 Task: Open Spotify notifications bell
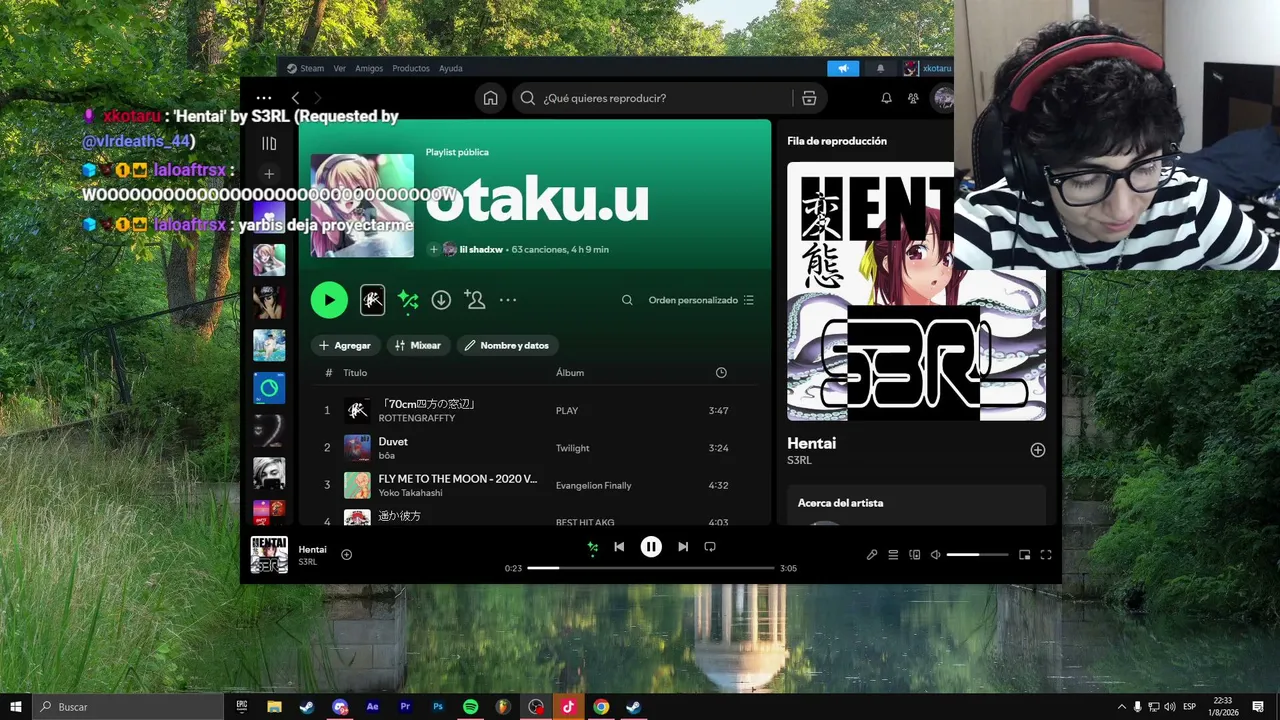(x=886, y=98)
